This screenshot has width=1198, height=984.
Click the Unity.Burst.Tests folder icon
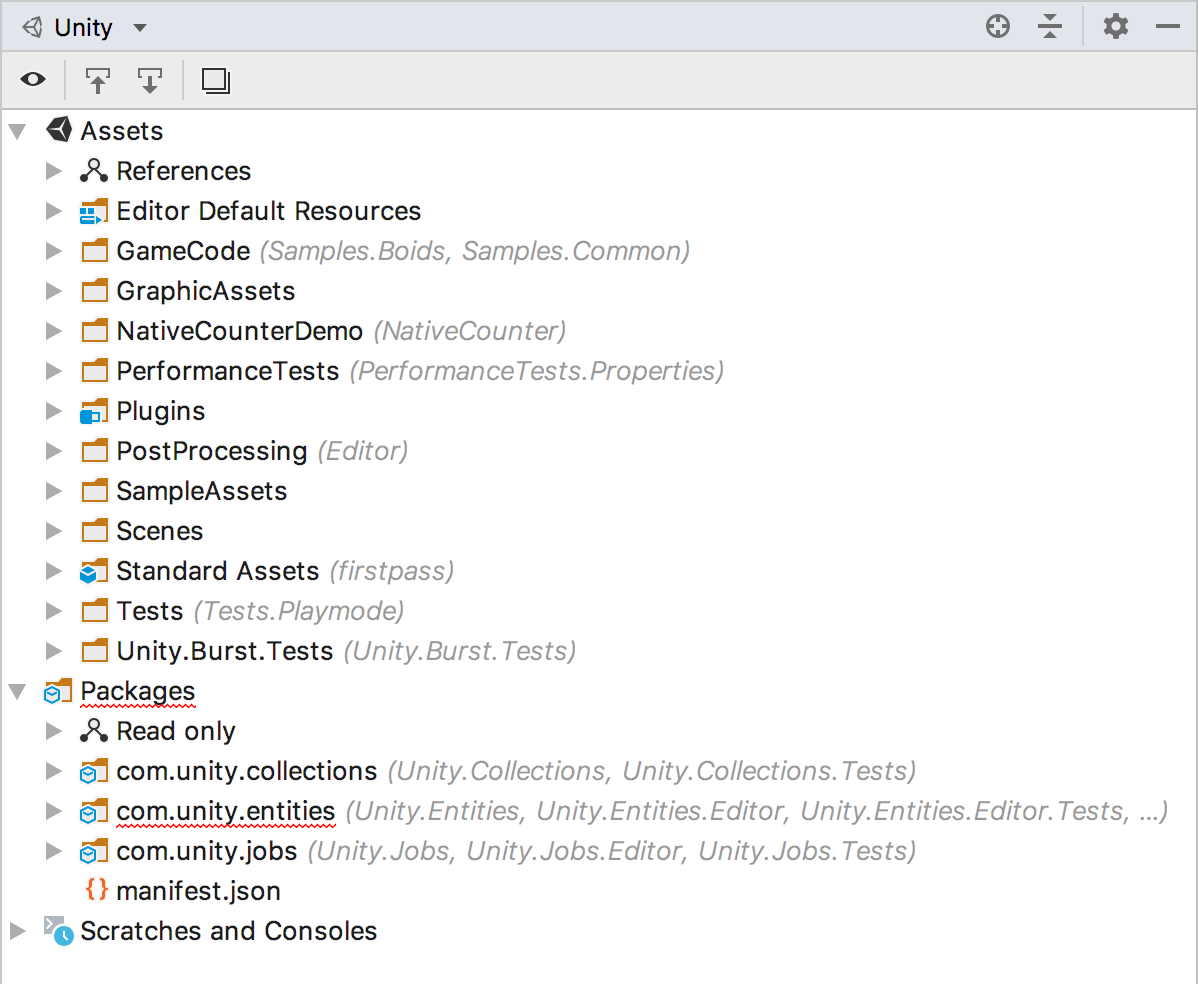point(94,651)
